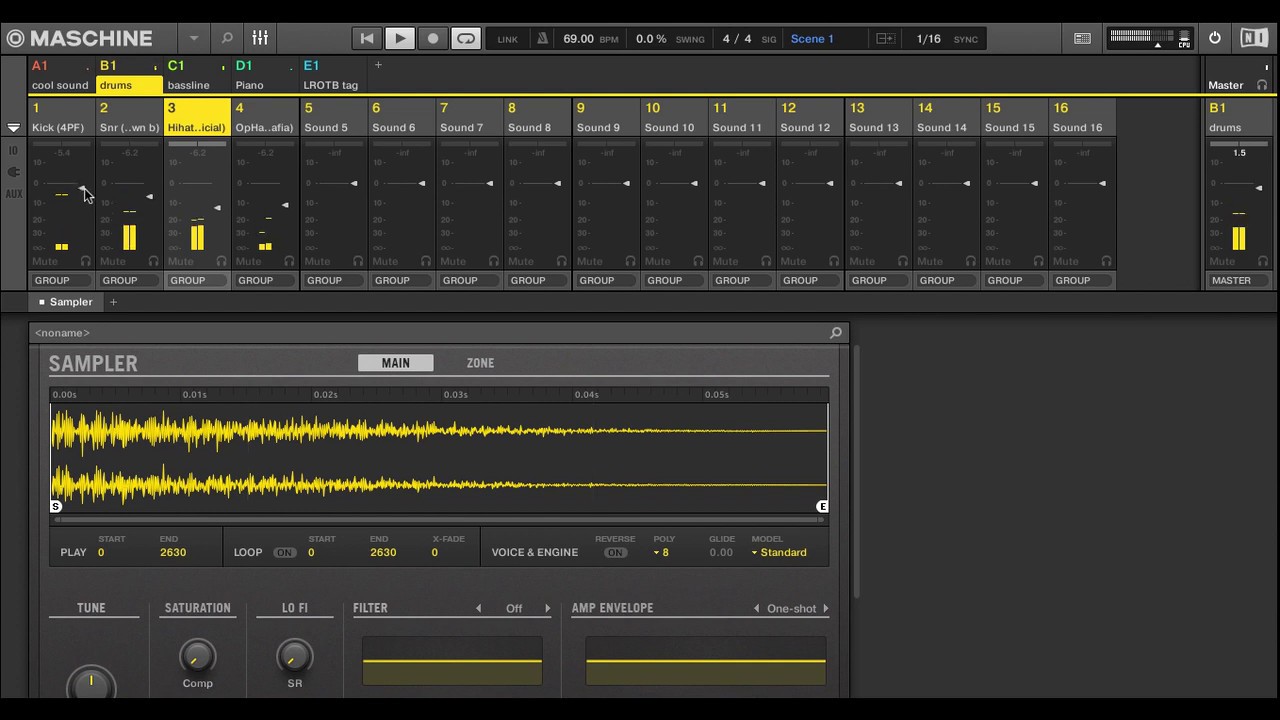Click the Sound 9 channel volume fader handle

coord(626,183)
